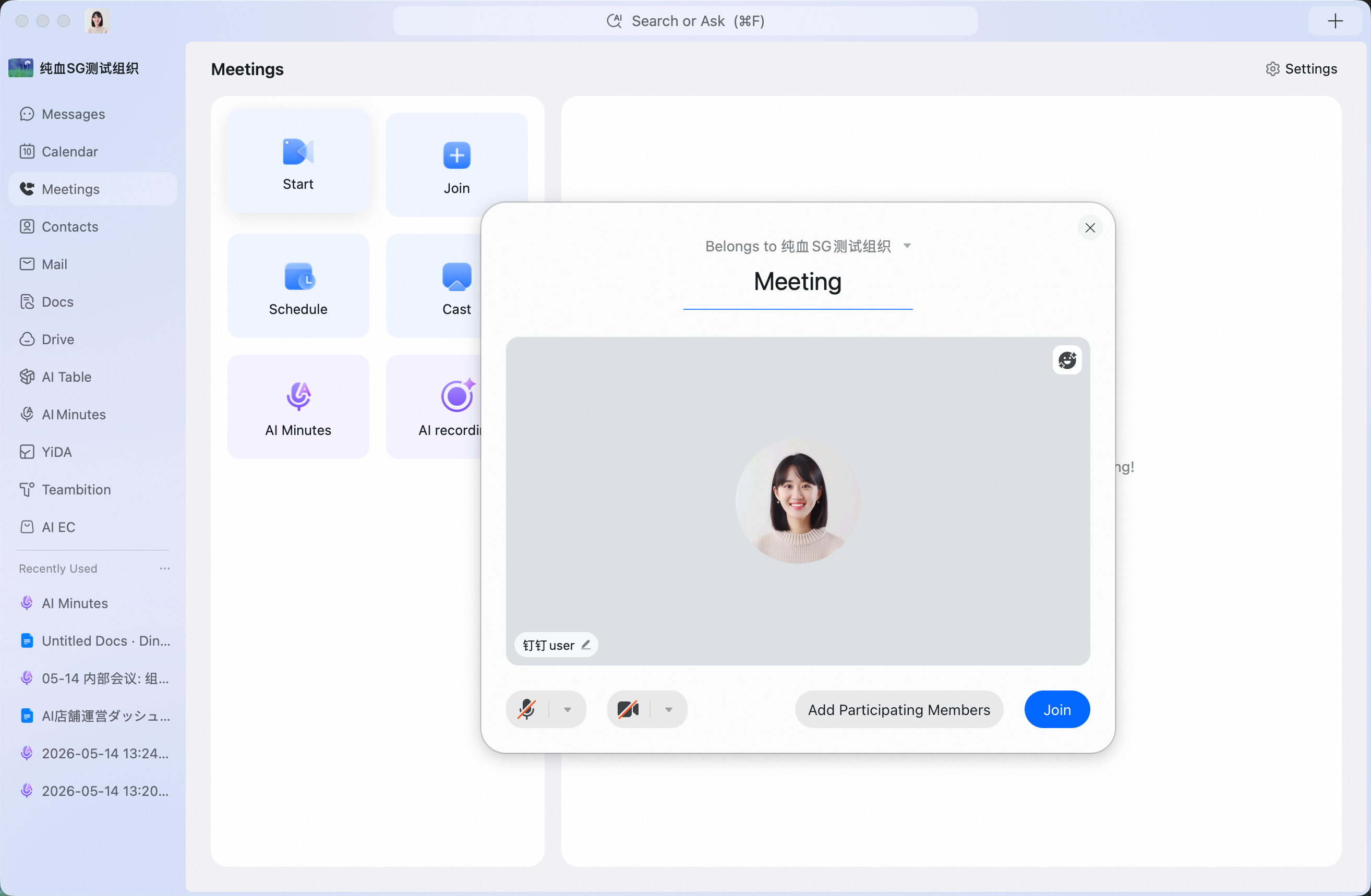
Task: Click the blue Join button
Action: pos(1057,709)
